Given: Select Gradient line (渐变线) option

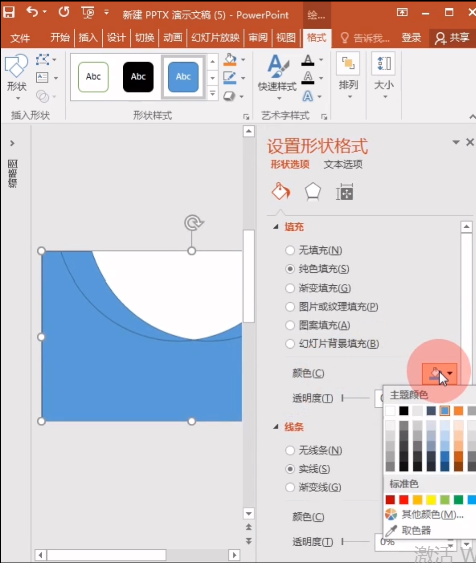Looking at the screenshot, I should click(x=313, y=488).
